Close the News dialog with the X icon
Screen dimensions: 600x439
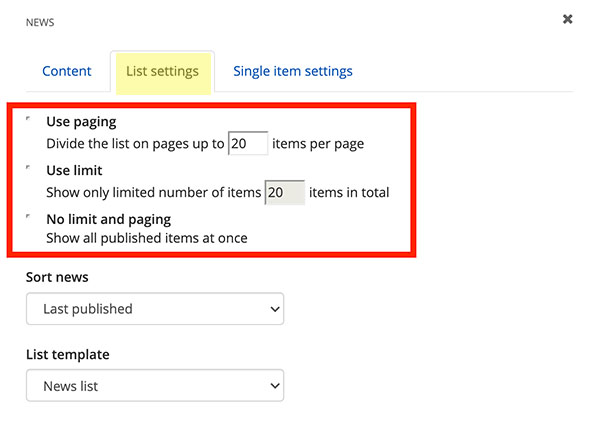(x=568, y=19)
